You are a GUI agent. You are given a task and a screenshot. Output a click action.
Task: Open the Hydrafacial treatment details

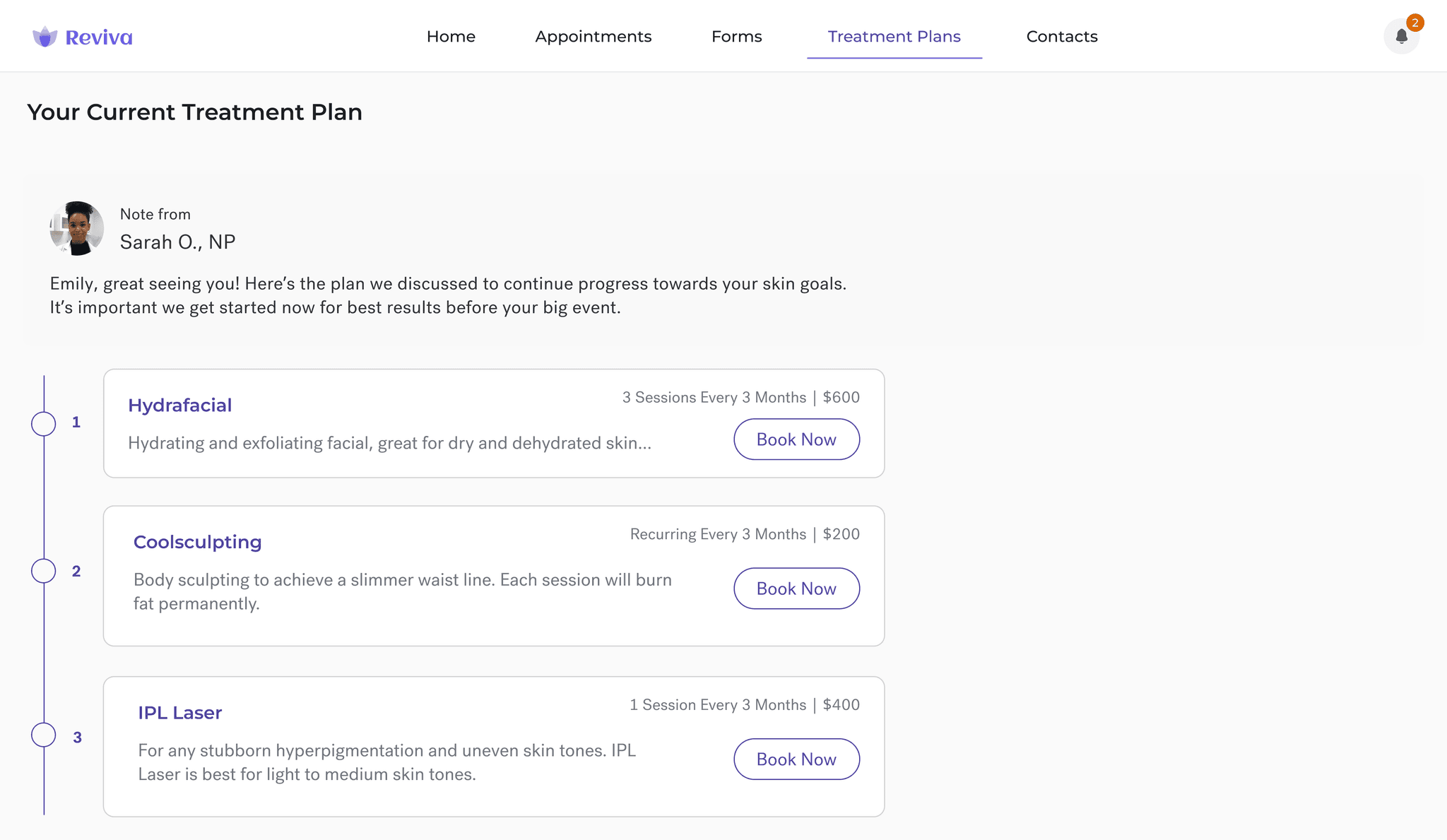179,405
